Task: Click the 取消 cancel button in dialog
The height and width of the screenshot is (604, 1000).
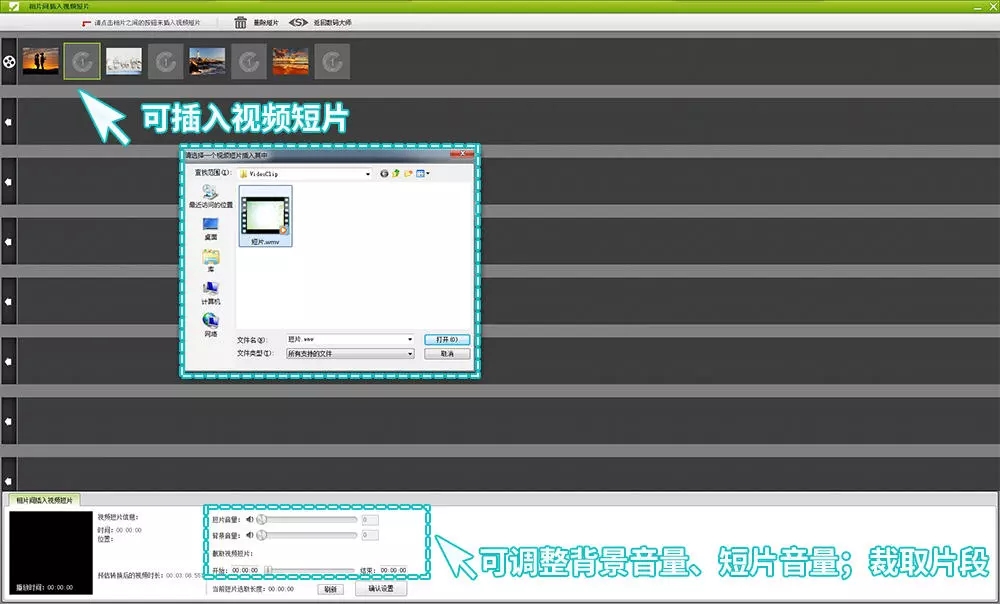Action: (x=447, y=353)
